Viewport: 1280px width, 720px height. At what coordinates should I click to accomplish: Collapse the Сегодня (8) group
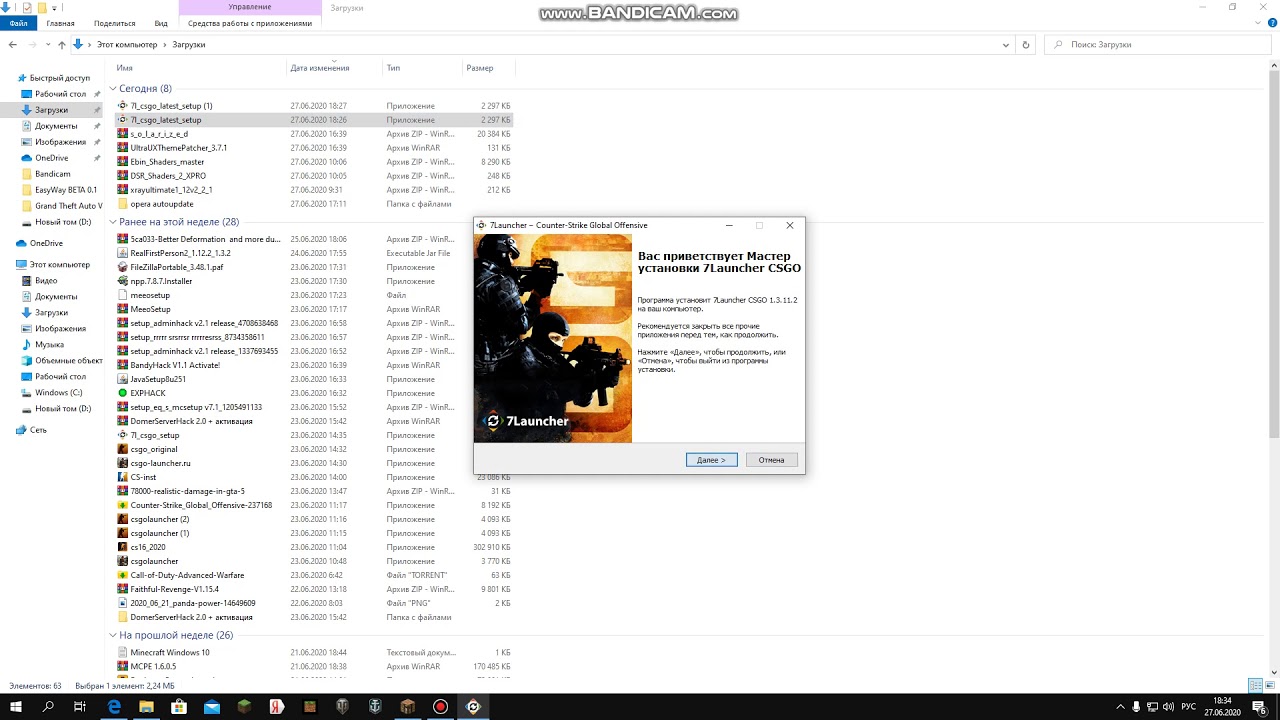[113, 89]
